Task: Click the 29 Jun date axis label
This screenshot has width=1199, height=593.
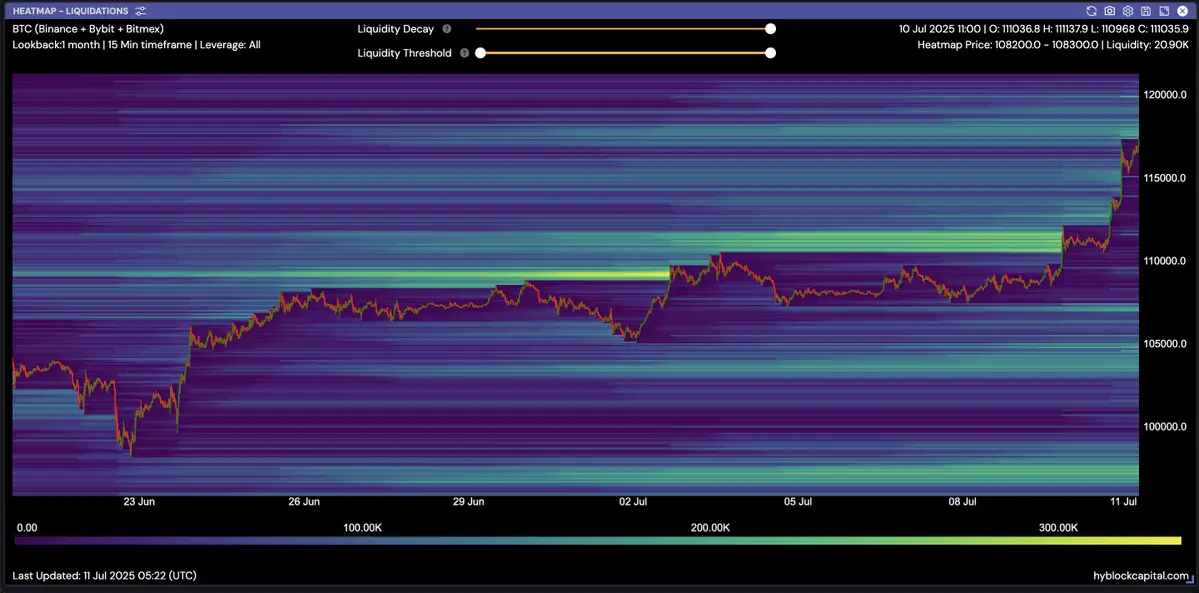Action: click(x=468, y=502)
